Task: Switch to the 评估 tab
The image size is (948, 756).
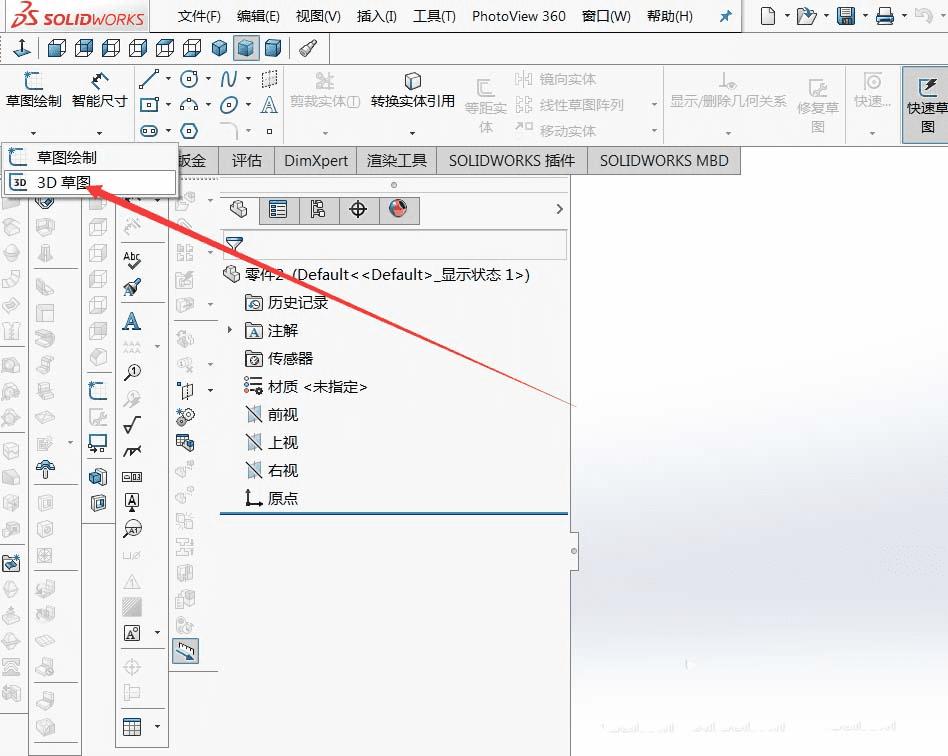Action: pyautogui.click(x=247, y=160)
